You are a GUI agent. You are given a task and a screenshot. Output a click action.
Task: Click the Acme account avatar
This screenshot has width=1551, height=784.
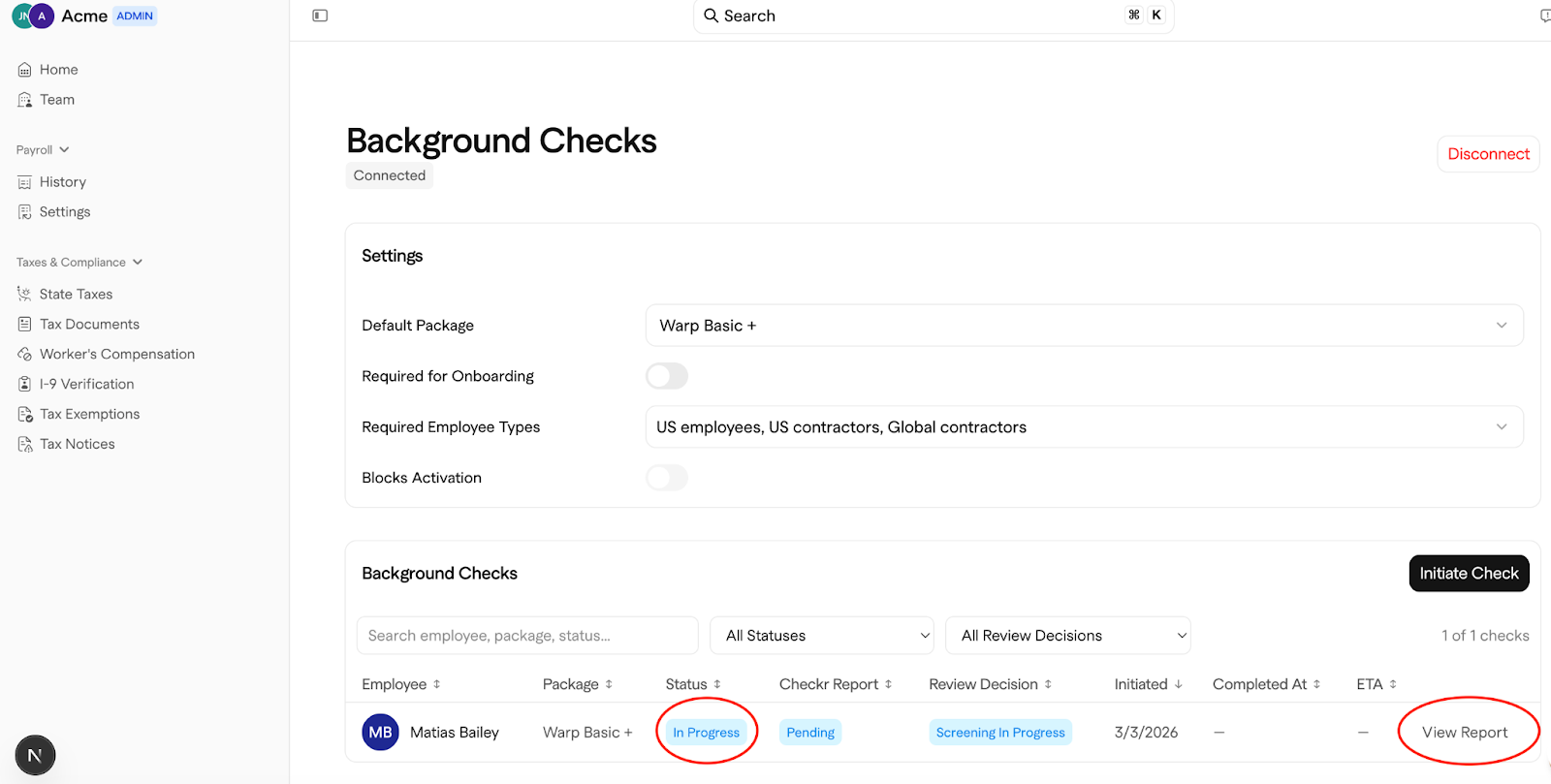[x=33, y=16]
